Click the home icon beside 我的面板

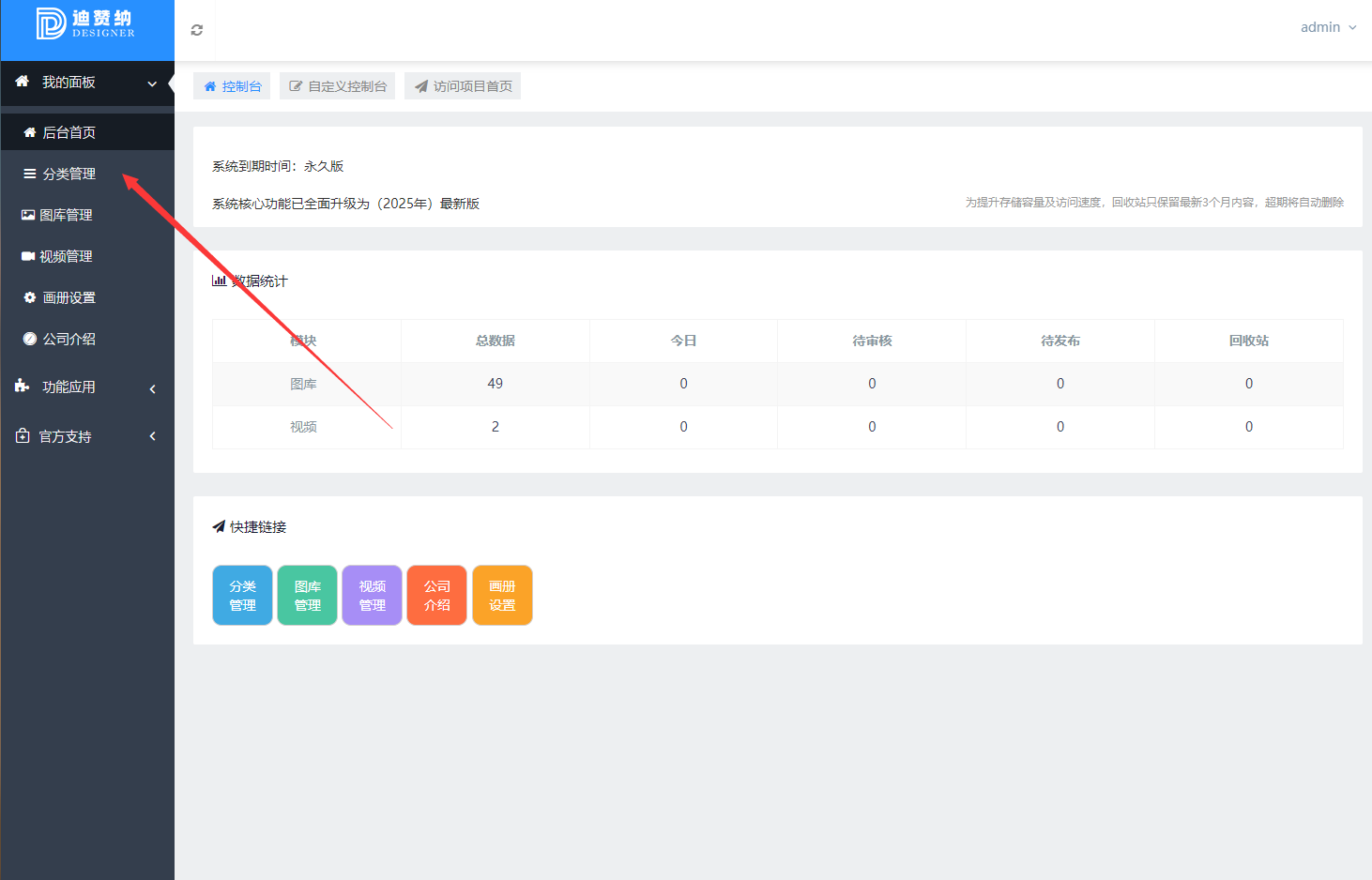[x=23, y=82]
